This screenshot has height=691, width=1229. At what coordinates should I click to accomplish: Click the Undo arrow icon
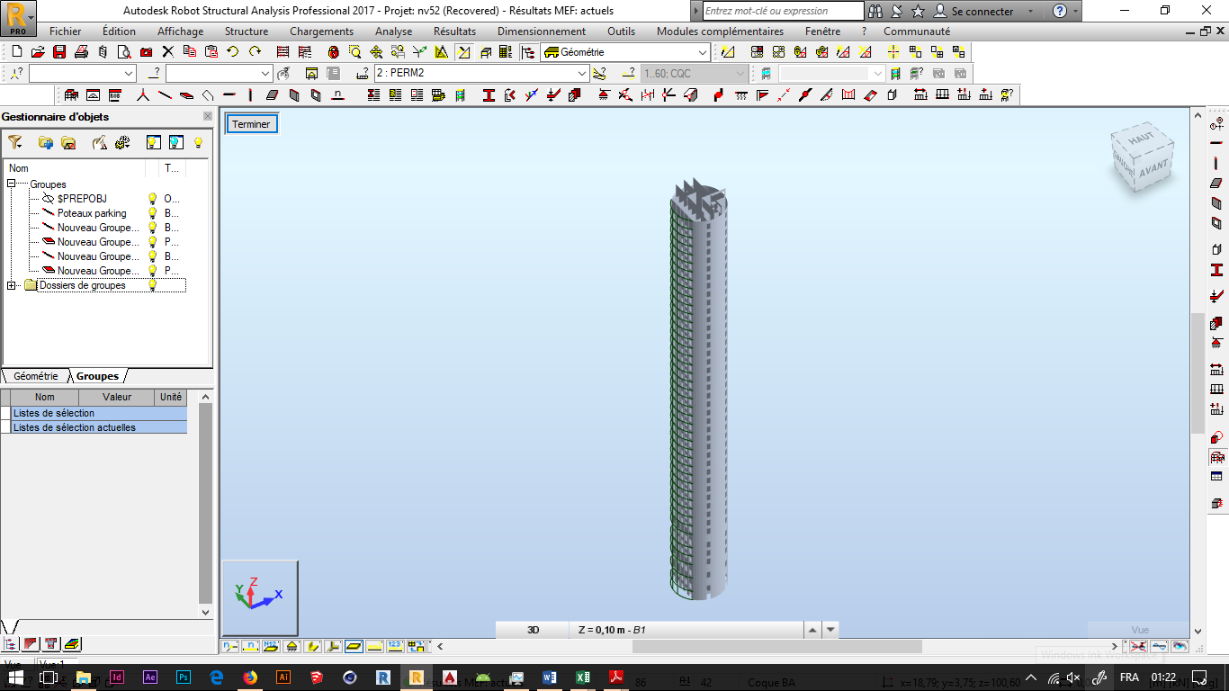pyautogui.click(x=233, y=52)
